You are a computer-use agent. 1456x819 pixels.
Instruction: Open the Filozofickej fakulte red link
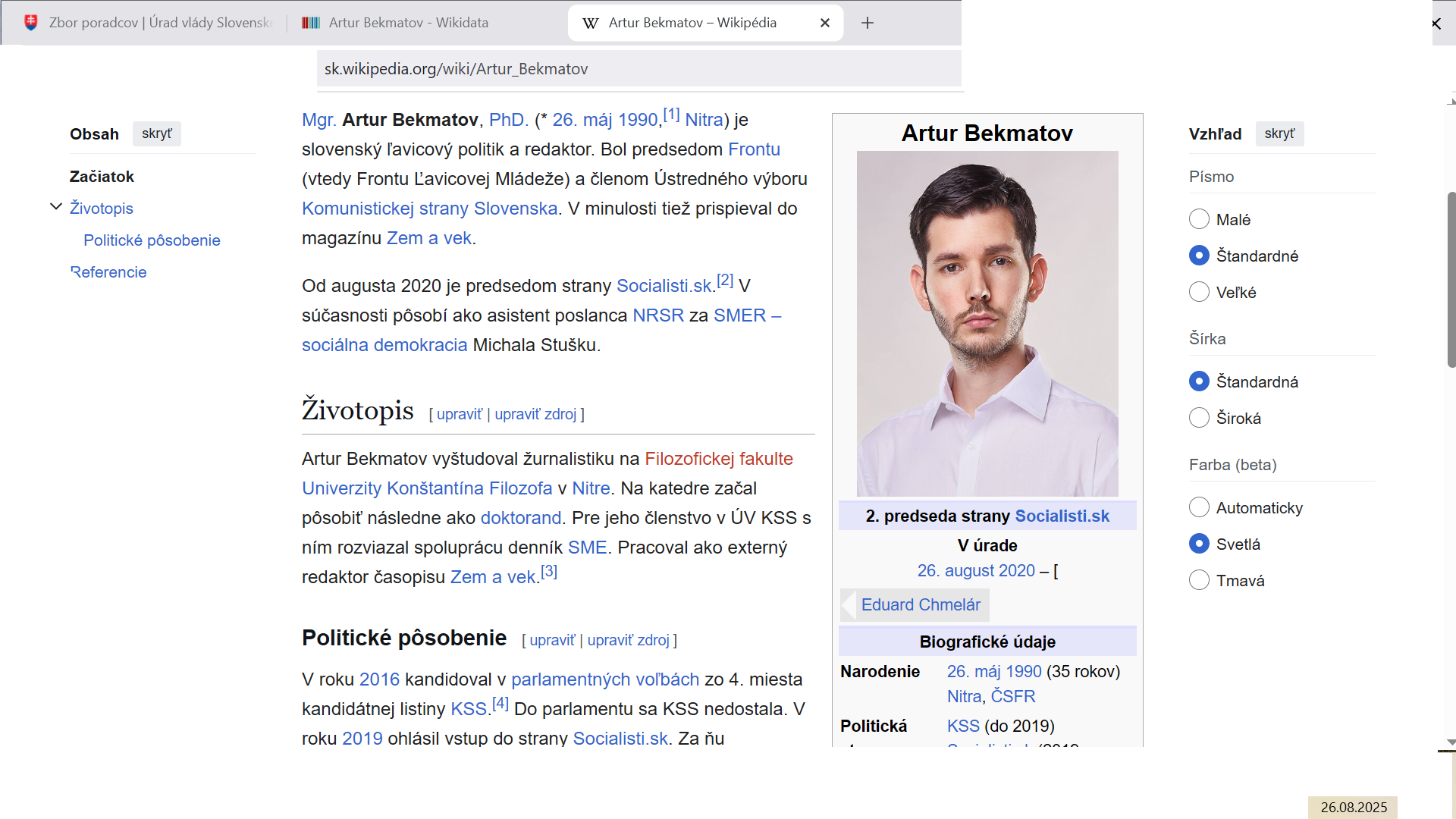(719, 459)
